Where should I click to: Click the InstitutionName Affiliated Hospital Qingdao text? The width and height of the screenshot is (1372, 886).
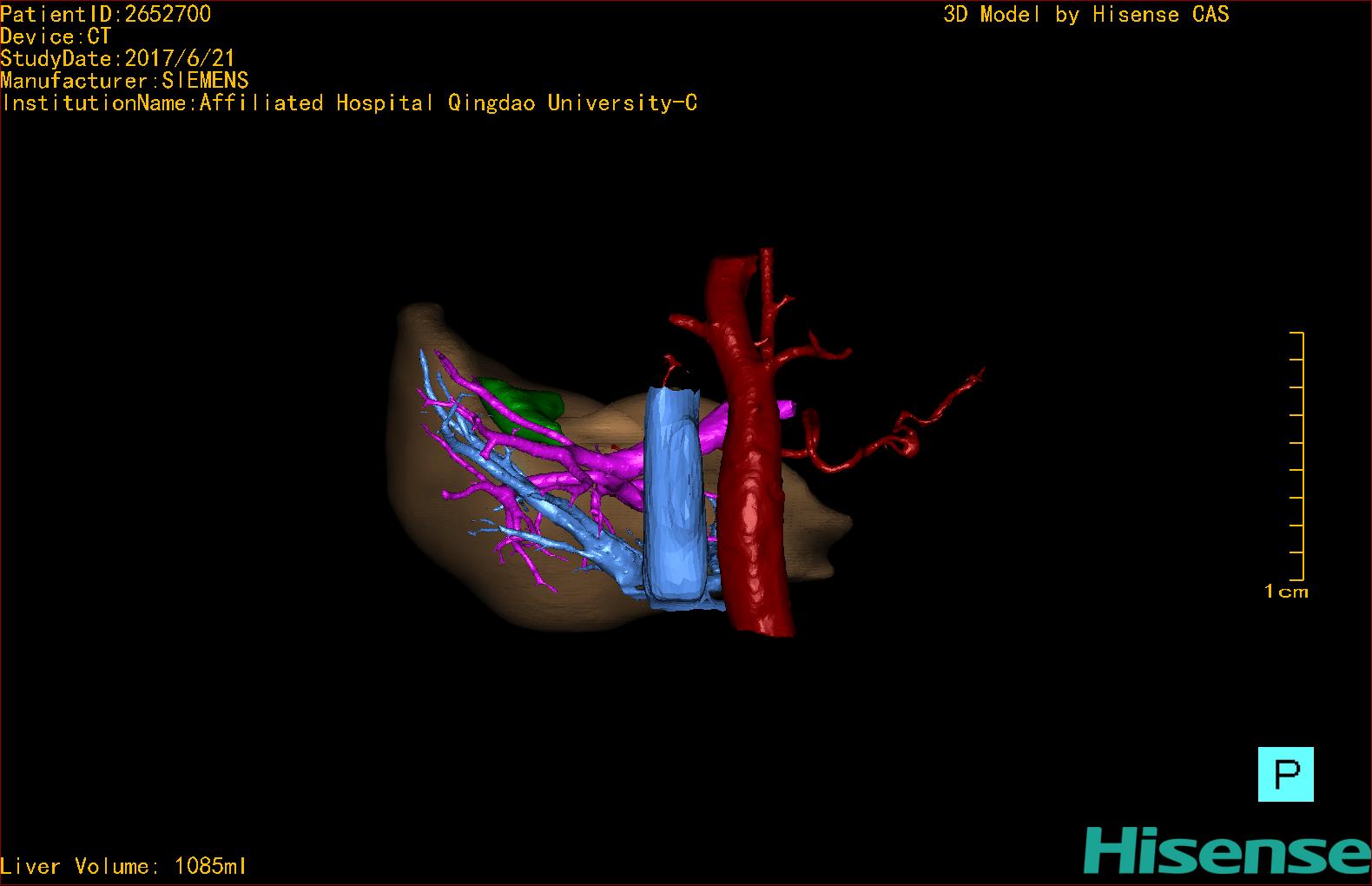(349, 102)
